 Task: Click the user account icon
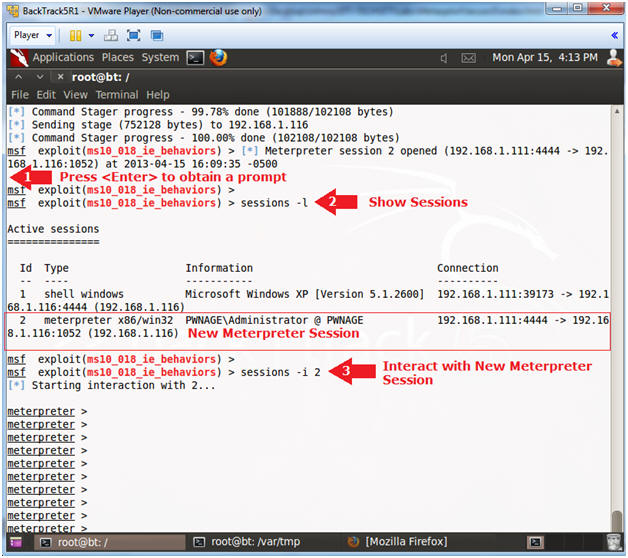coord(614,58)
